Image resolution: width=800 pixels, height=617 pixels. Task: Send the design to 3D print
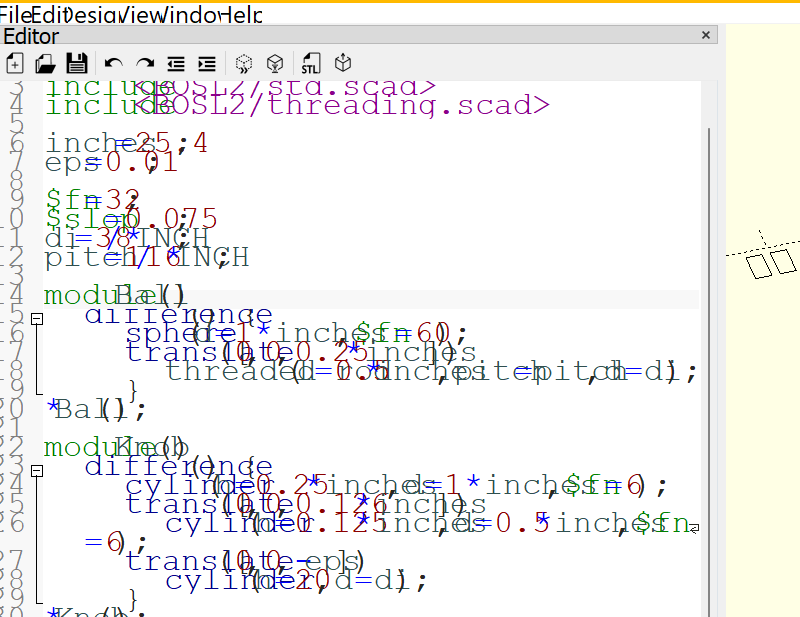pyautogui.click(x=343, y=64)
